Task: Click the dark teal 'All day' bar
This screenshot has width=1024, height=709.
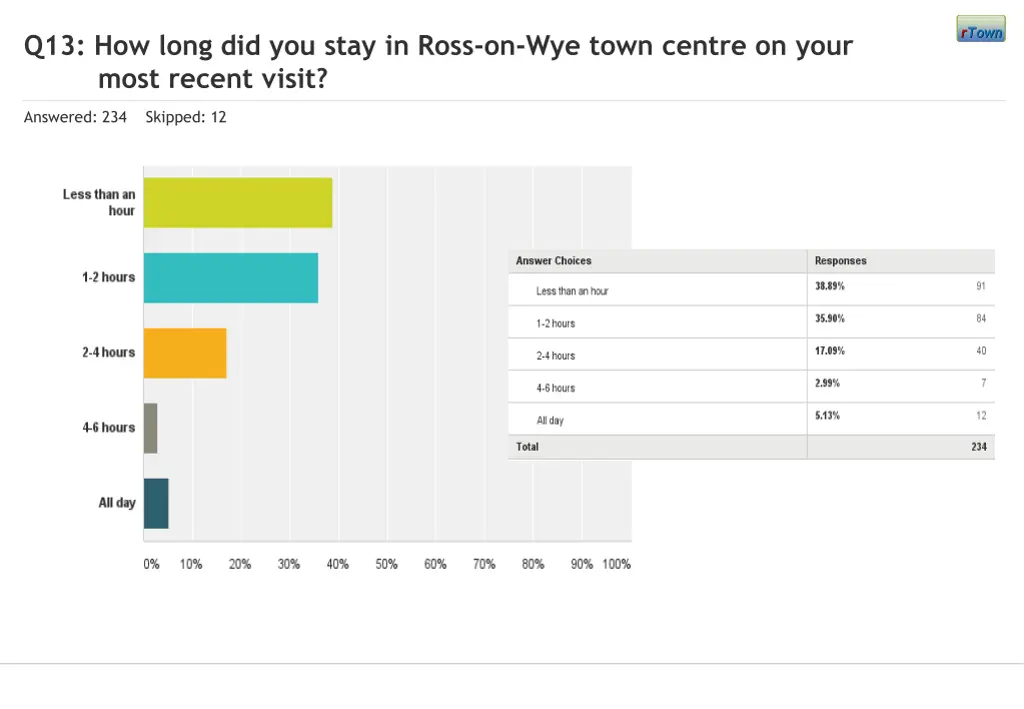Action: [x=156, y=503]
